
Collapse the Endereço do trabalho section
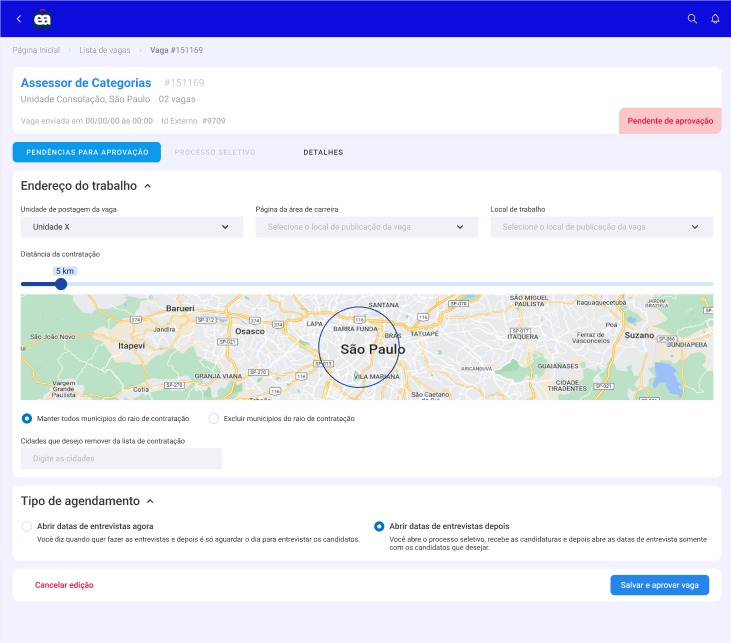[148, 186]
